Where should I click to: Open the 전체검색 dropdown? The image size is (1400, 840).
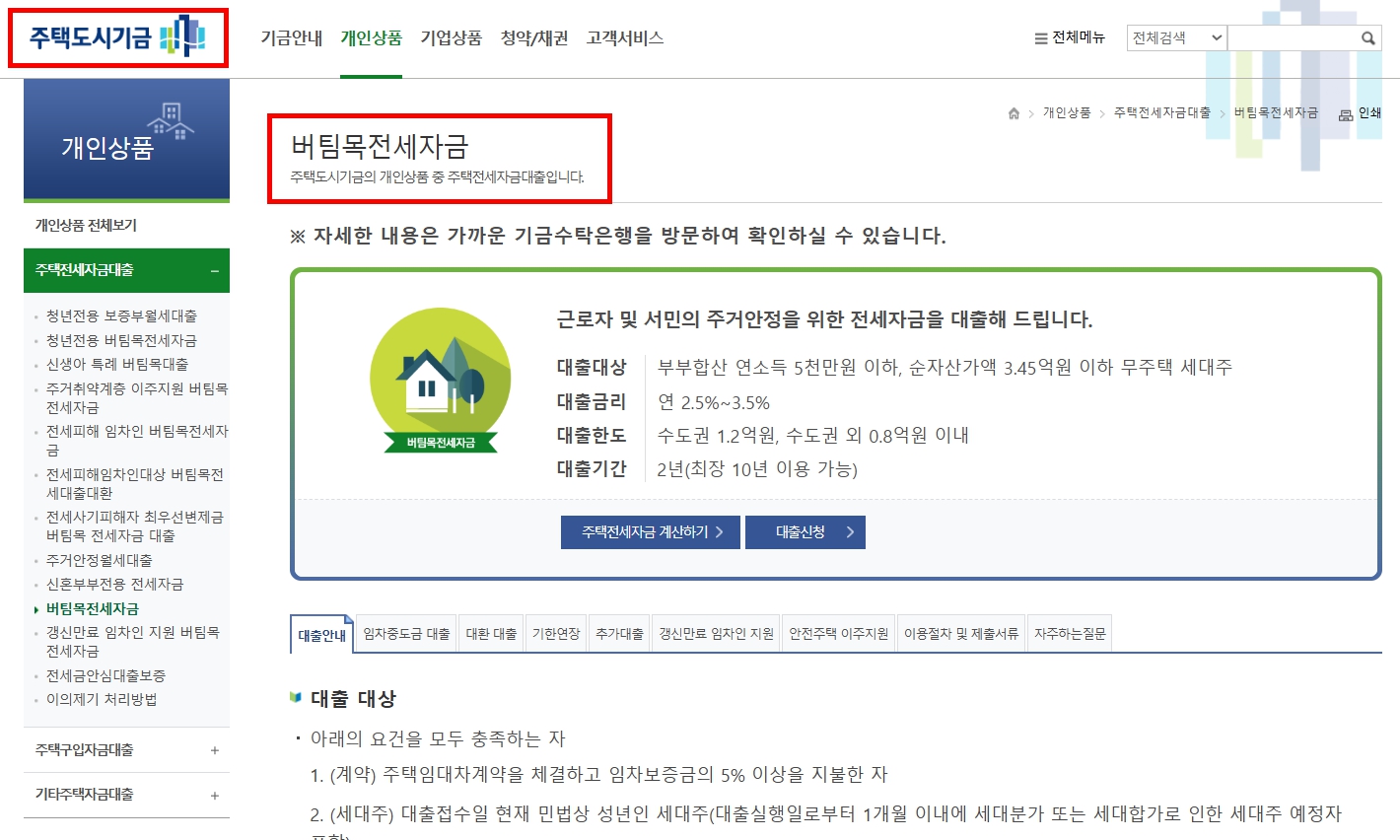1177,38
